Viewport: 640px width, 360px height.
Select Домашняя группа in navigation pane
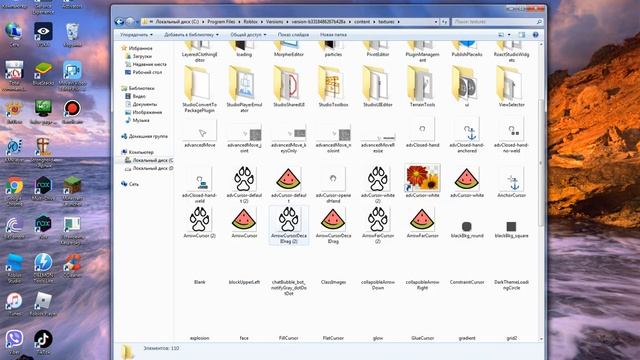(x=144, y=136)
